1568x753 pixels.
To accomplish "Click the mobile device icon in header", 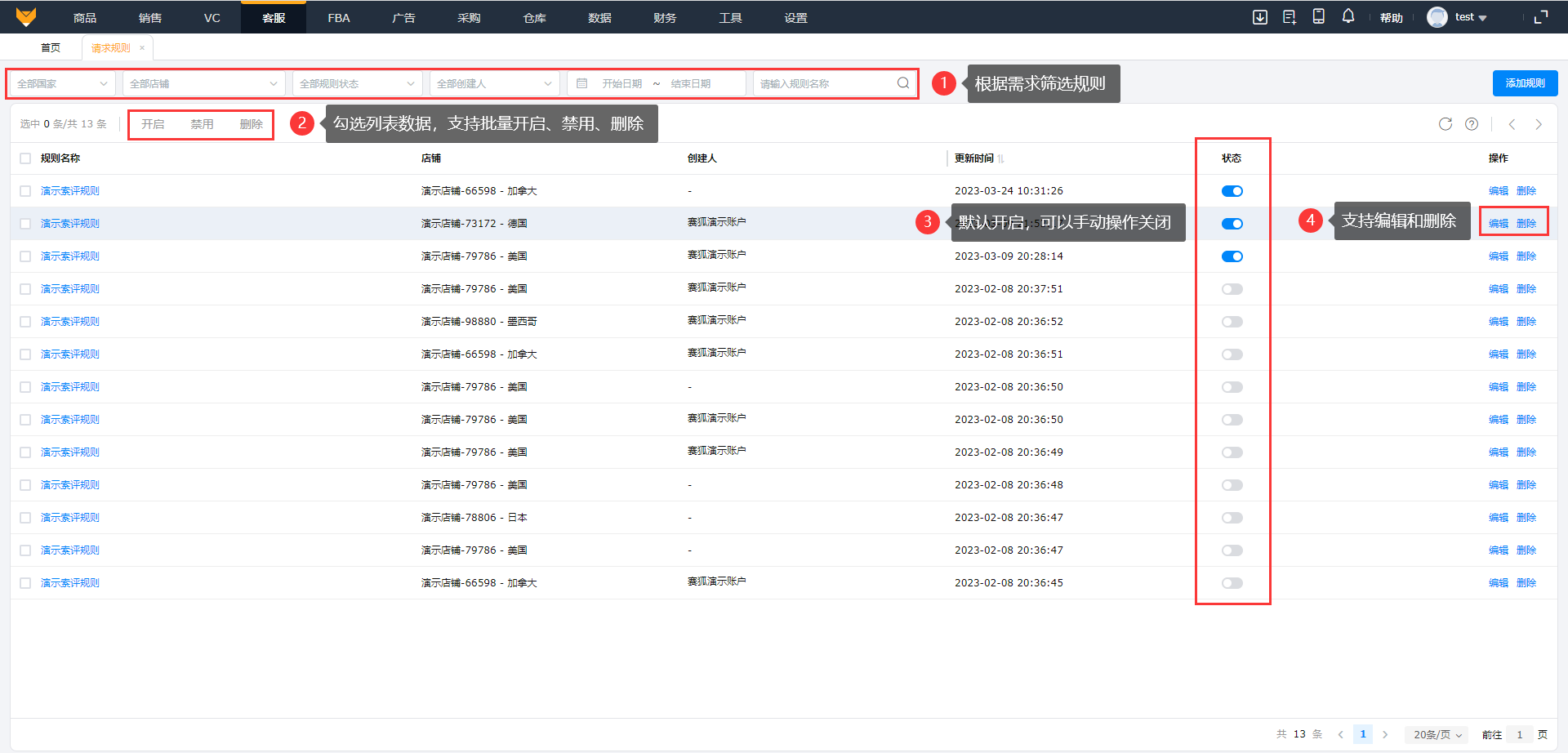I will (x=1318, y=16).
